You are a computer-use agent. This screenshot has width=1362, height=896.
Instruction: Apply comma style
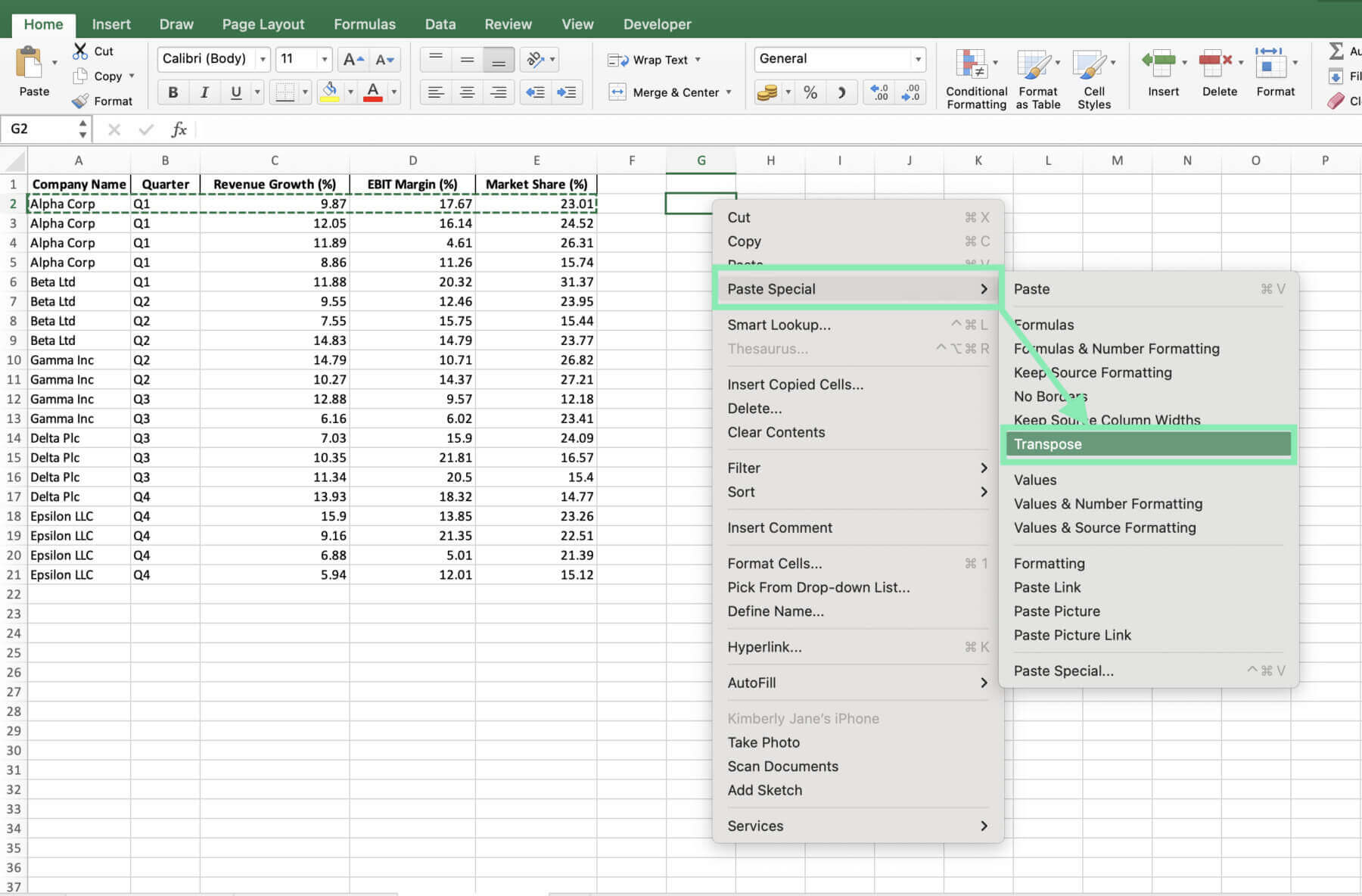click(x=841, y=92)
